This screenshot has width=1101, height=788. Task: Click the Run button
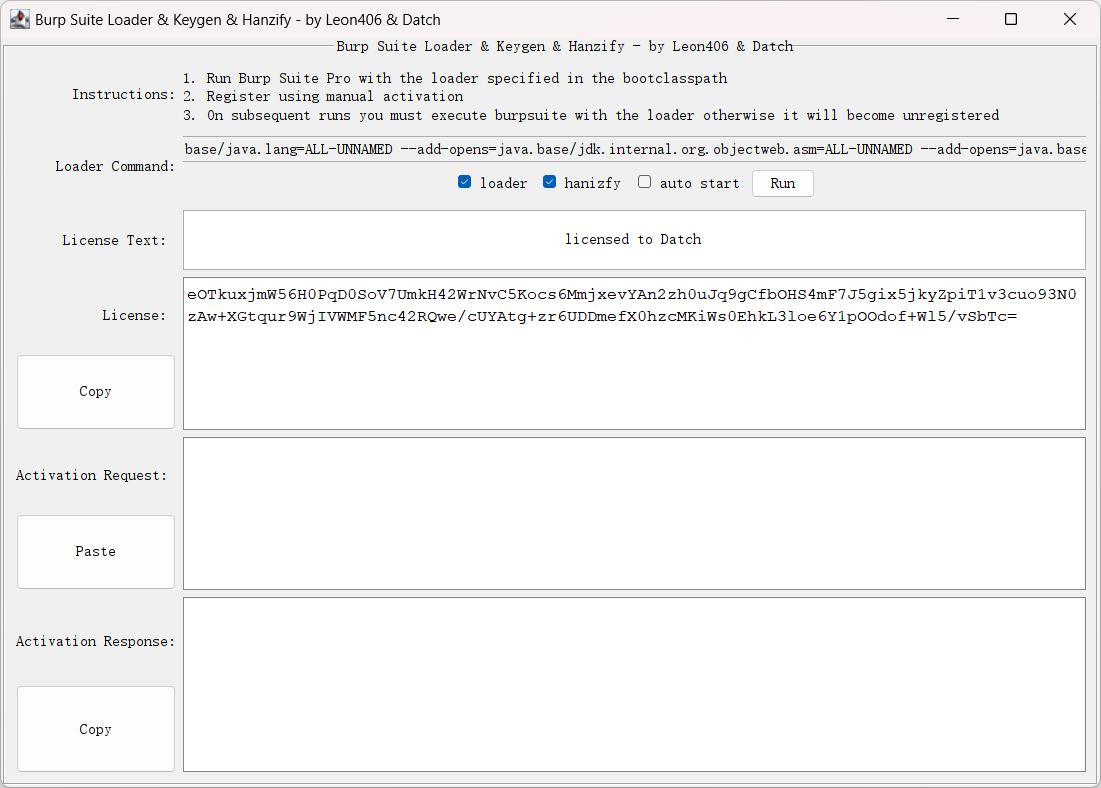tap(782, 183)
